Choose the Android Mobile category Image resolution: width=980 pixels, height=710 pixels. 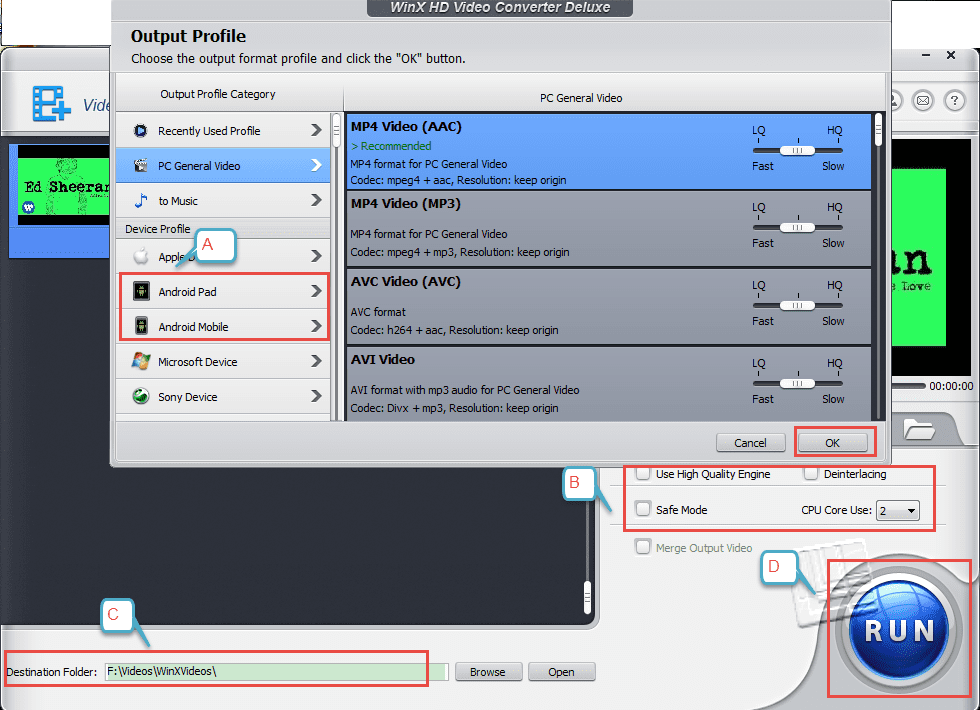point(223,326)
